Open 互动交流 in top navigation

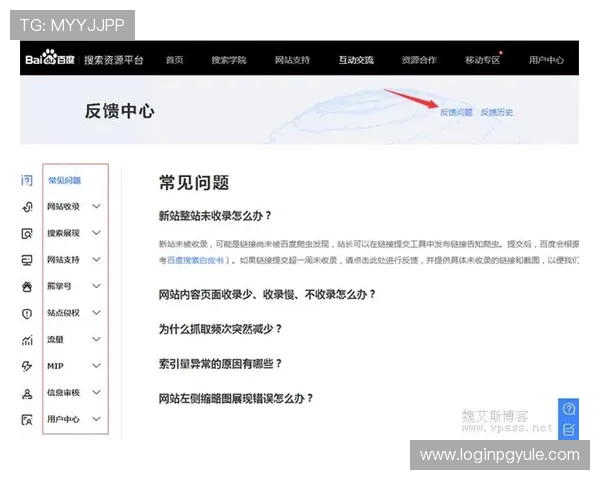coord(356,60)
